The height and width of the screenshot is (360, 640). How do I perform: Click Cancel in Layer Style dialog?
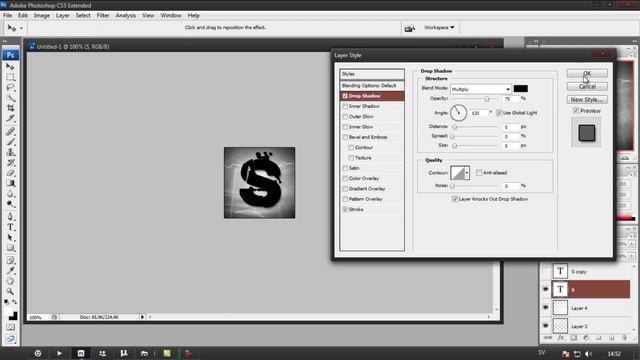tap(587, 87)
